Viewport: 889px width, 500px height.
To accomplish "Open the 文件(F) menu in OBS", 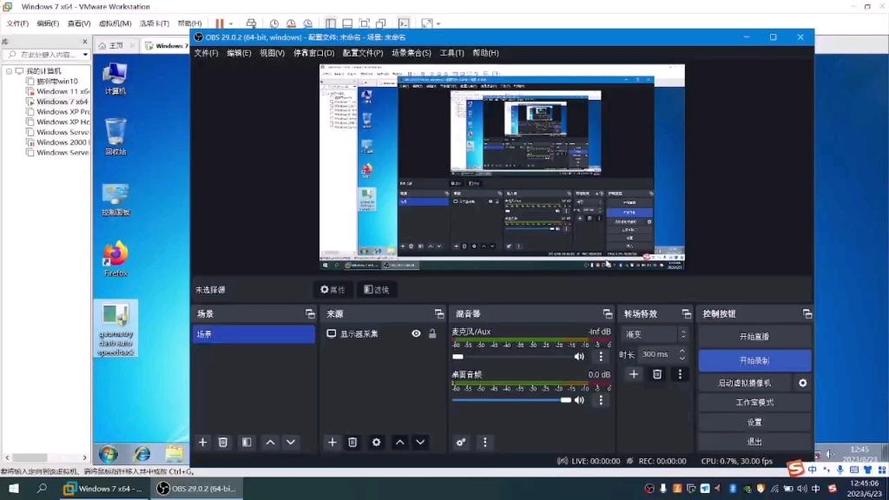I will point(206,53).
